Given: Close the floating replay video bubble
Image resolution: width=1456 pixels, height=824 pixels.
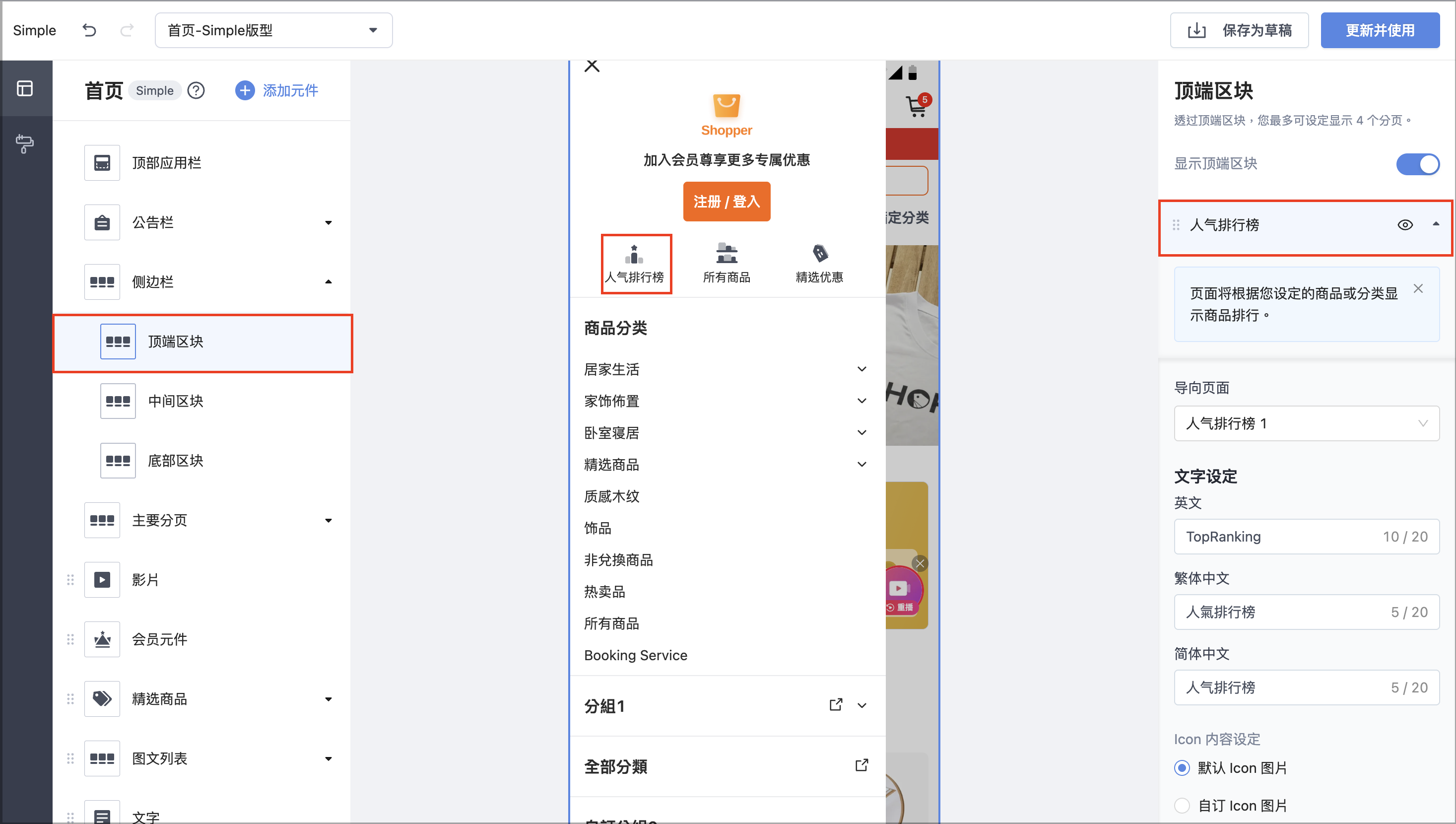Looking at the screenshot, I should tap(920, 563).
